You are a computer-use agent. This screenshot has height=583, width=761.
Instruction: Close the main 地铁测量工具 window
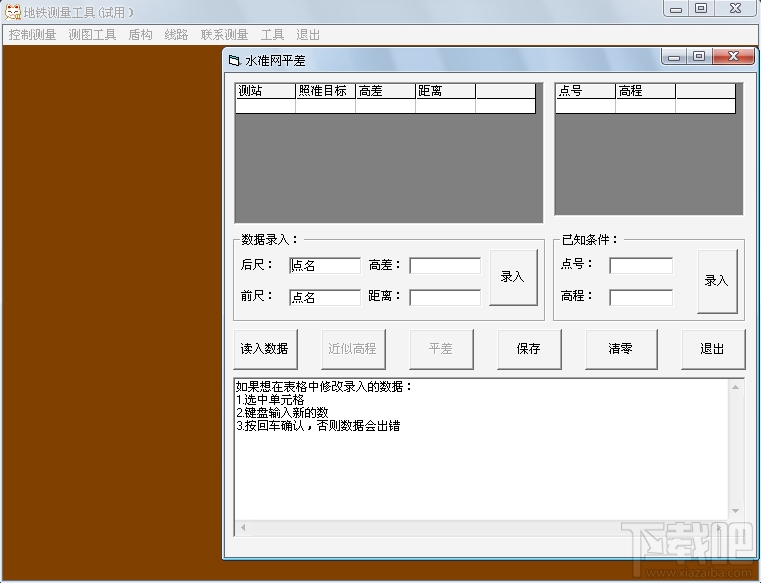click(x=735, y=8)
